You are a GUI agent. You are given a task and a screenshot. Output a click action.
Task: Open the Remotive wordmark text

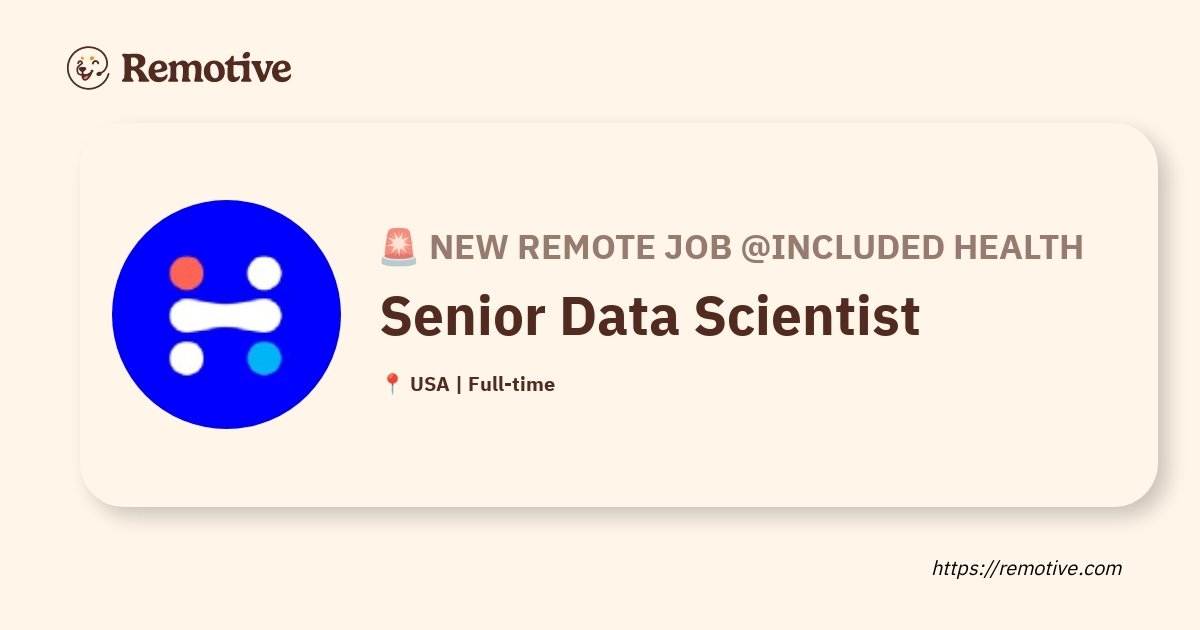(207, 68)
